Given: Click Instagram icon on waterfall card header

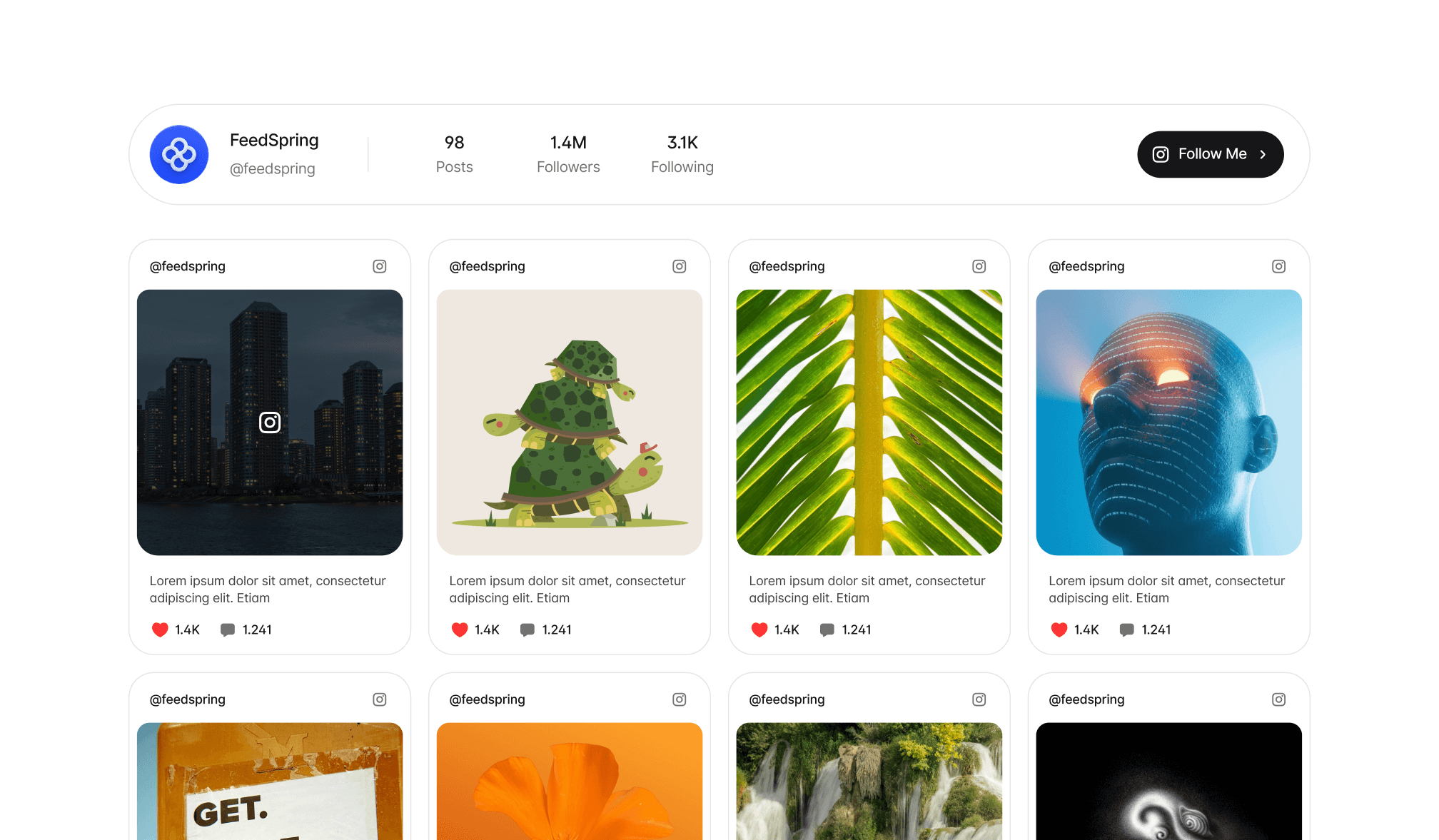Looking at the screenshot, I should pos(979,699).
